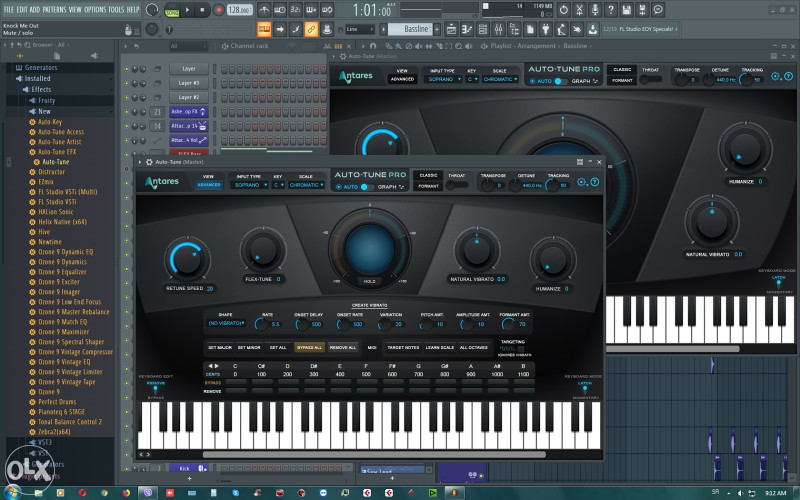Start playback with the play button
This screenshot has width=800, height=500.
(x=187, y=10)
